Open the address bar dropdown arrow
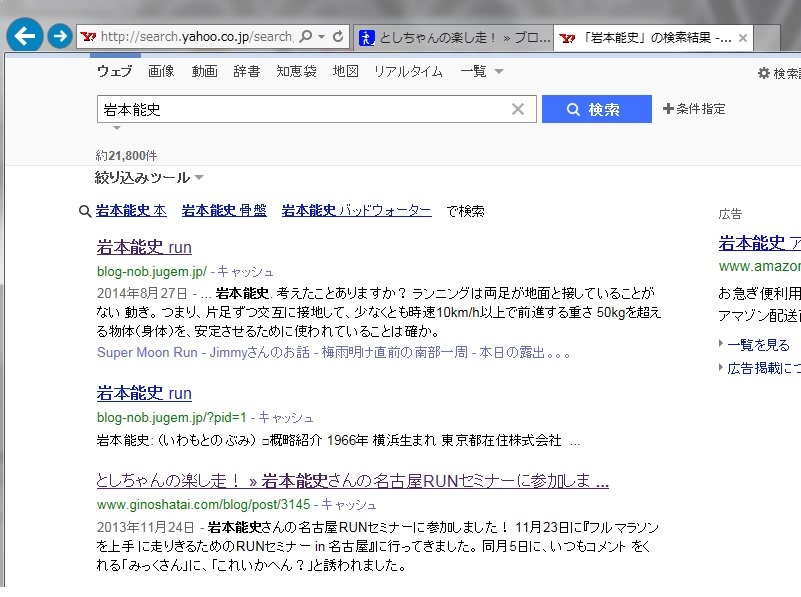 click(x=321, y=36)
